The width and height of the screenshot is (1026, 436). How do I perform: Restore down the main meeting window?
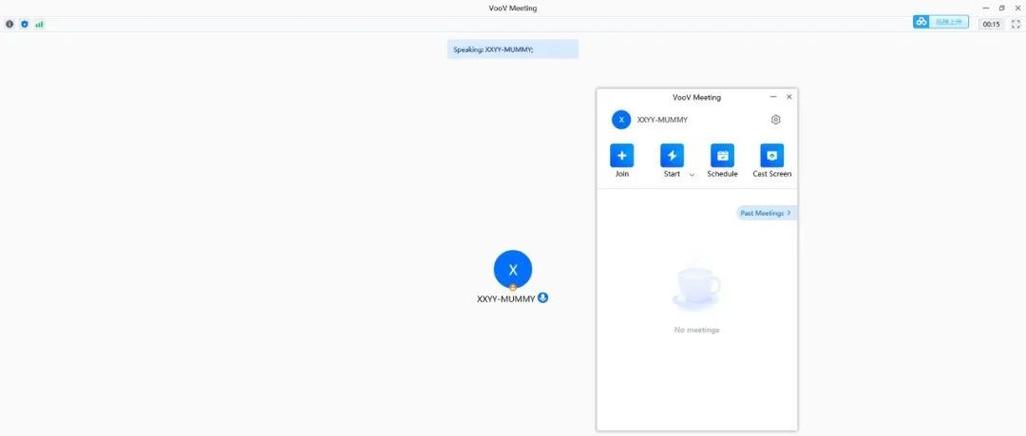1002,8
